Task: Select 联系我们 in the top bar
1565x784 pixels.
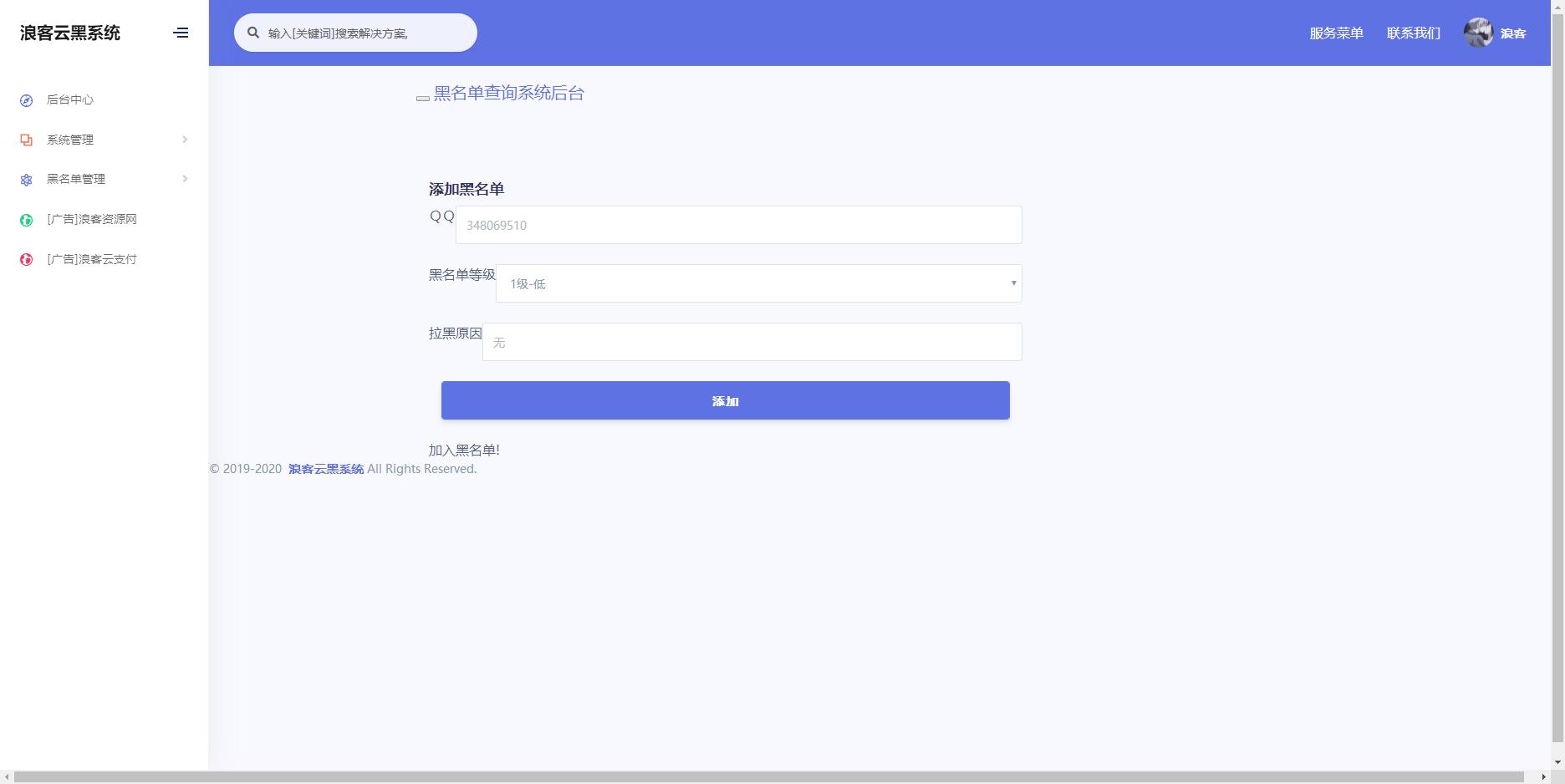Action: click(x=1413, y=33)
